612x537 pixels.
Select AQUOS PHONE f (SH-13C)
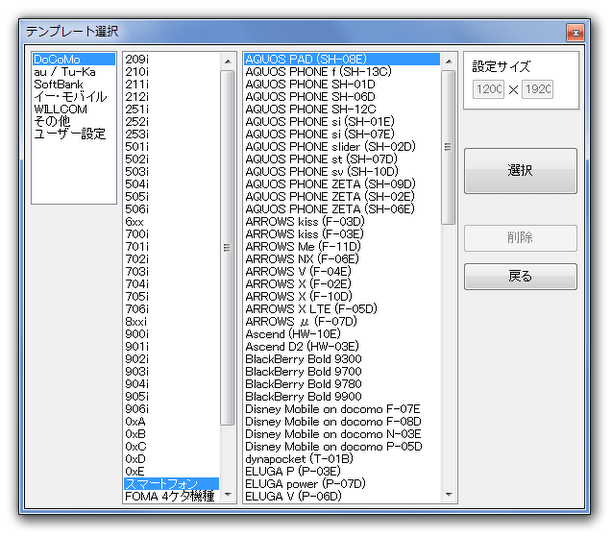point(342,72)
